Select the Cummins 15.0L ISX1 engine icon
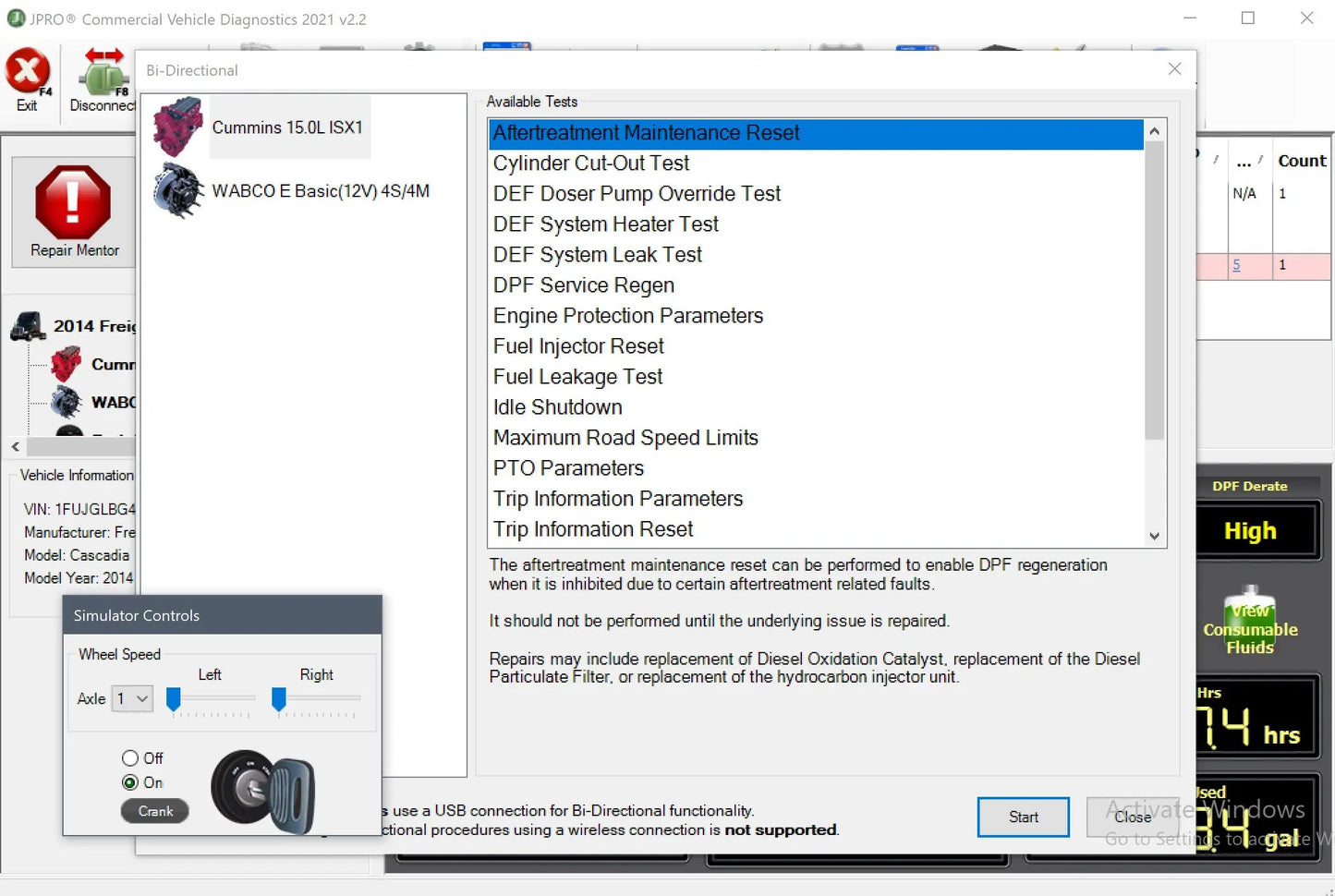Screen dimensions: 1335x896 point(176,127)
